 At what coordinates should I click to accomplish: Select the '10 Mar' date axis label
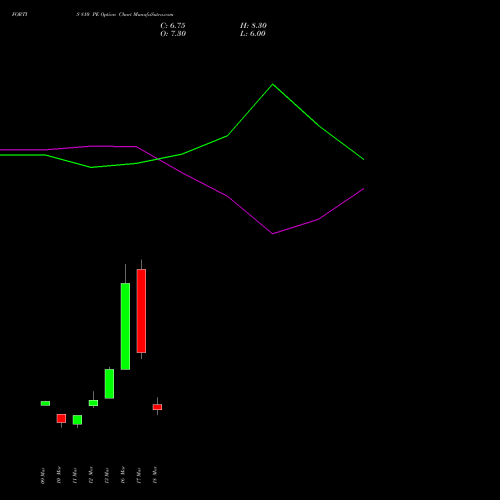tap(59, 475)
